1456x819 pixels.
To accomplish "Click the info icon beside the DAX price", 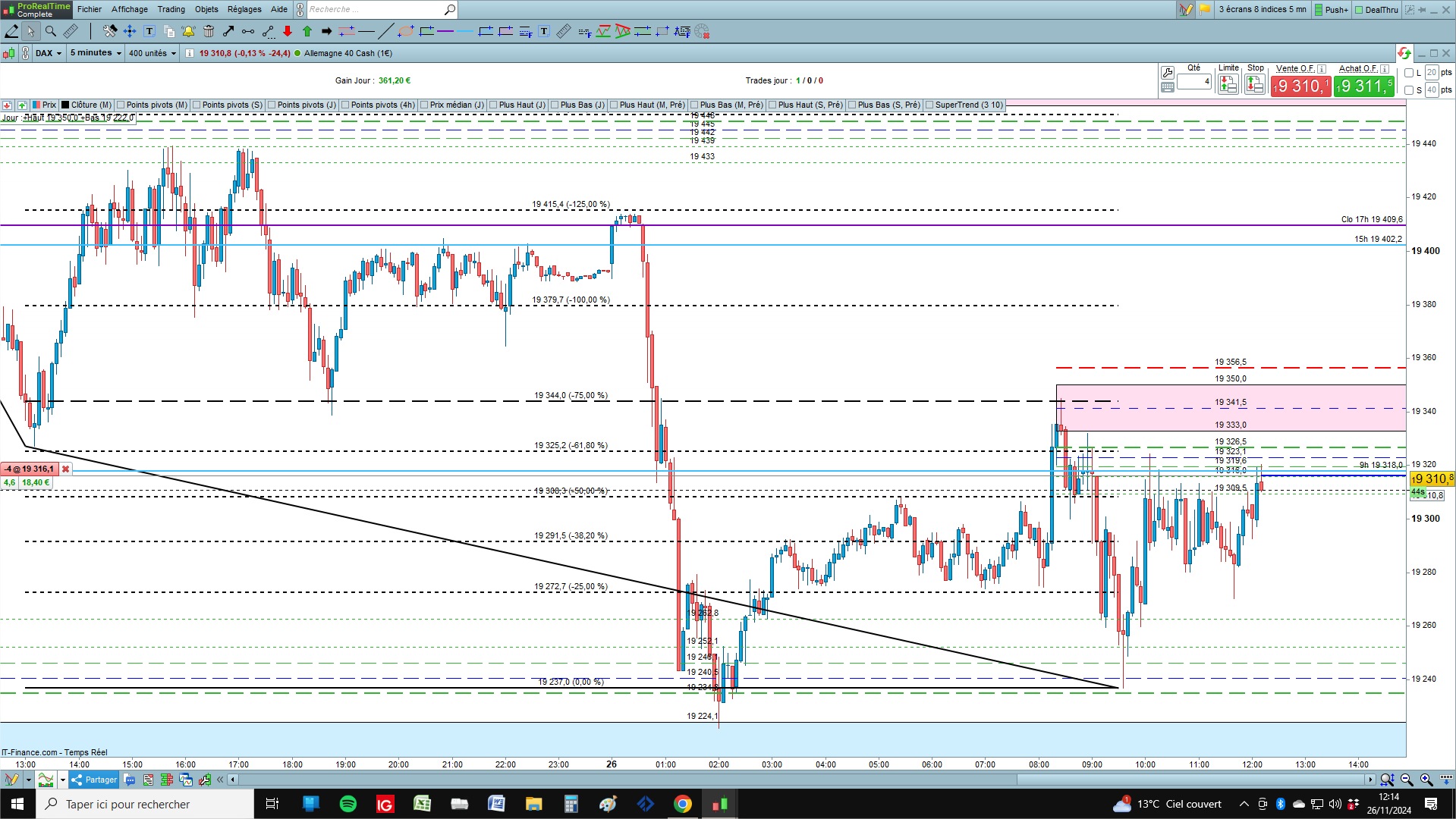I will coord(190,53).
